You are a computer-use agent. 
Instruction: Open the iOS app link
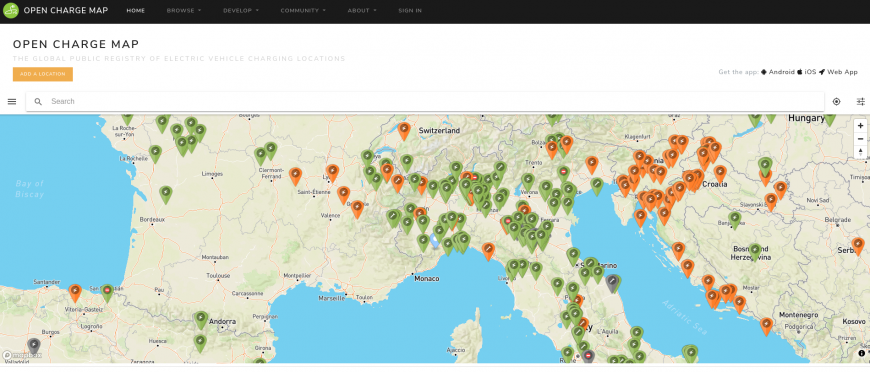(x=807, y=72)
